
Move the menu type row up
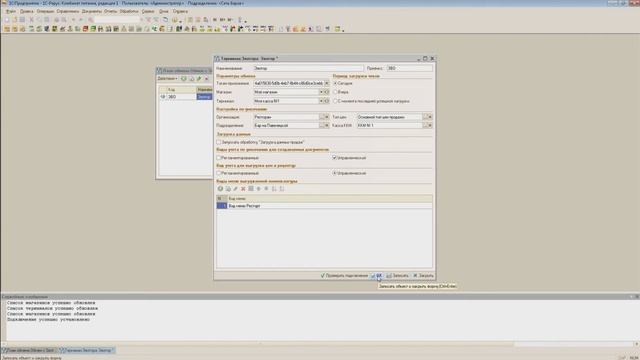point(259,189)
